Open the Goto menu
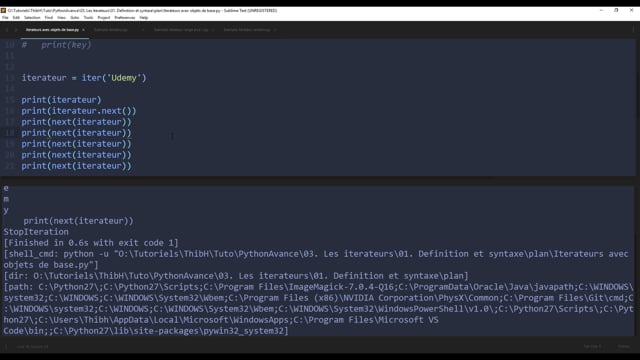 (x=75, y=18)
